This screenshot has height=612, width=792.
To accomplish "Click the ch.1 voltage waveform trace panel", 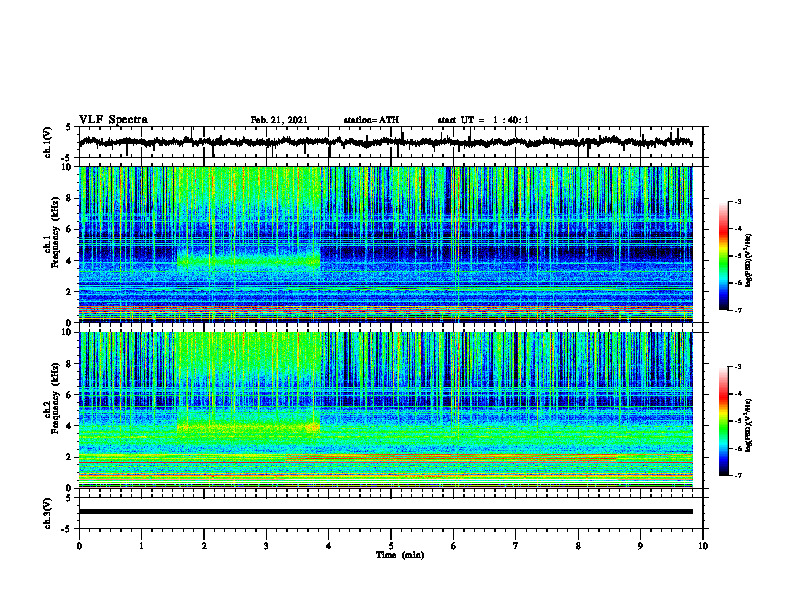I will [391, 142].
